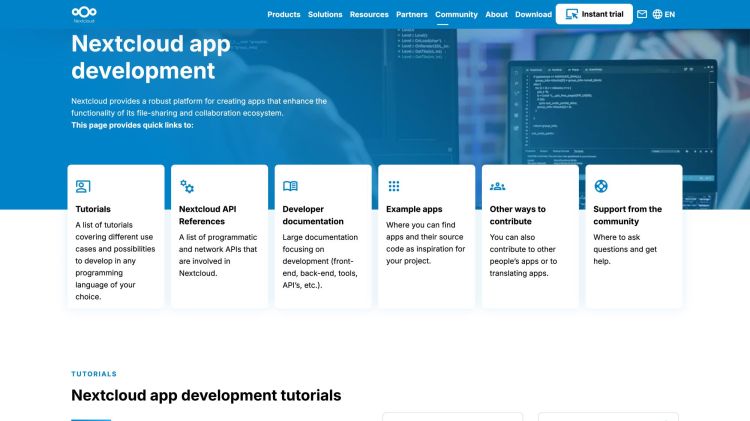This screenshot has width=750, height=421.
Task: Click the people icon for contributing
Action: [x=497, y=186]
